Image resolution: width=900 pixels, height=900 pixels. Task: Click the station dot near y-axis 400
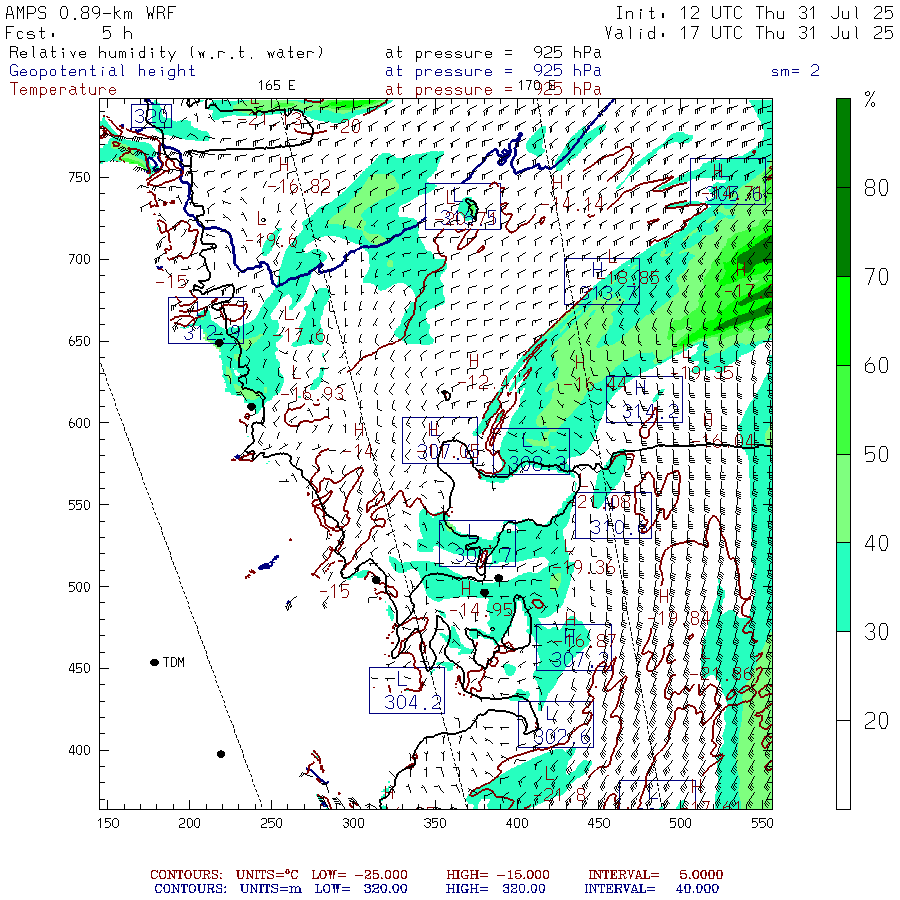(x=221, y=754)
